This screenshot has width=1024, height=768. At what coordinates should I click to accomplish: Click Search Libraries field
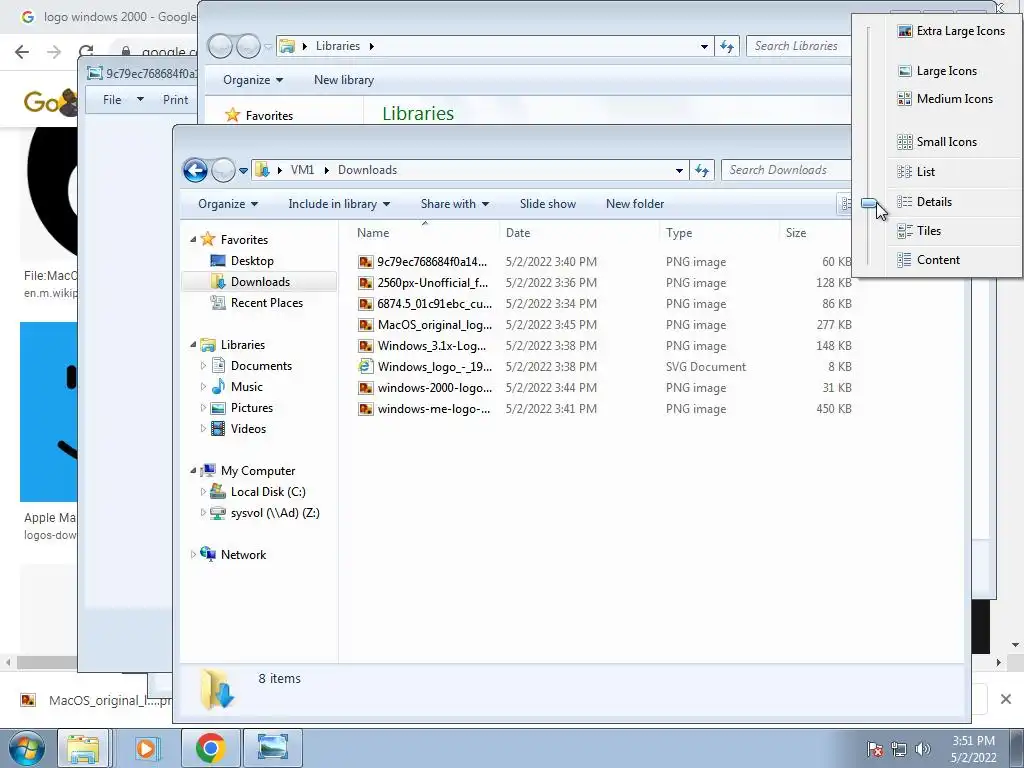(x=798, y=46)
